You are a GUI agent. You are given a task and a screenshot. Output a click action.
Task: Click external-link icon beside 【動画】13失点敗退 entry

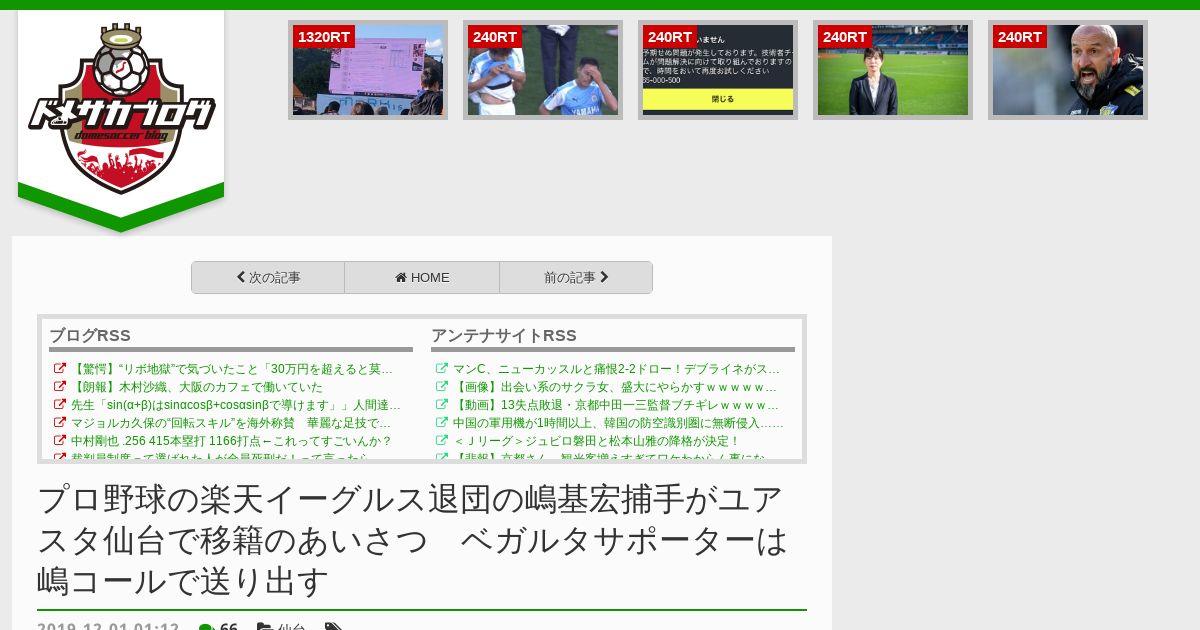442,405
